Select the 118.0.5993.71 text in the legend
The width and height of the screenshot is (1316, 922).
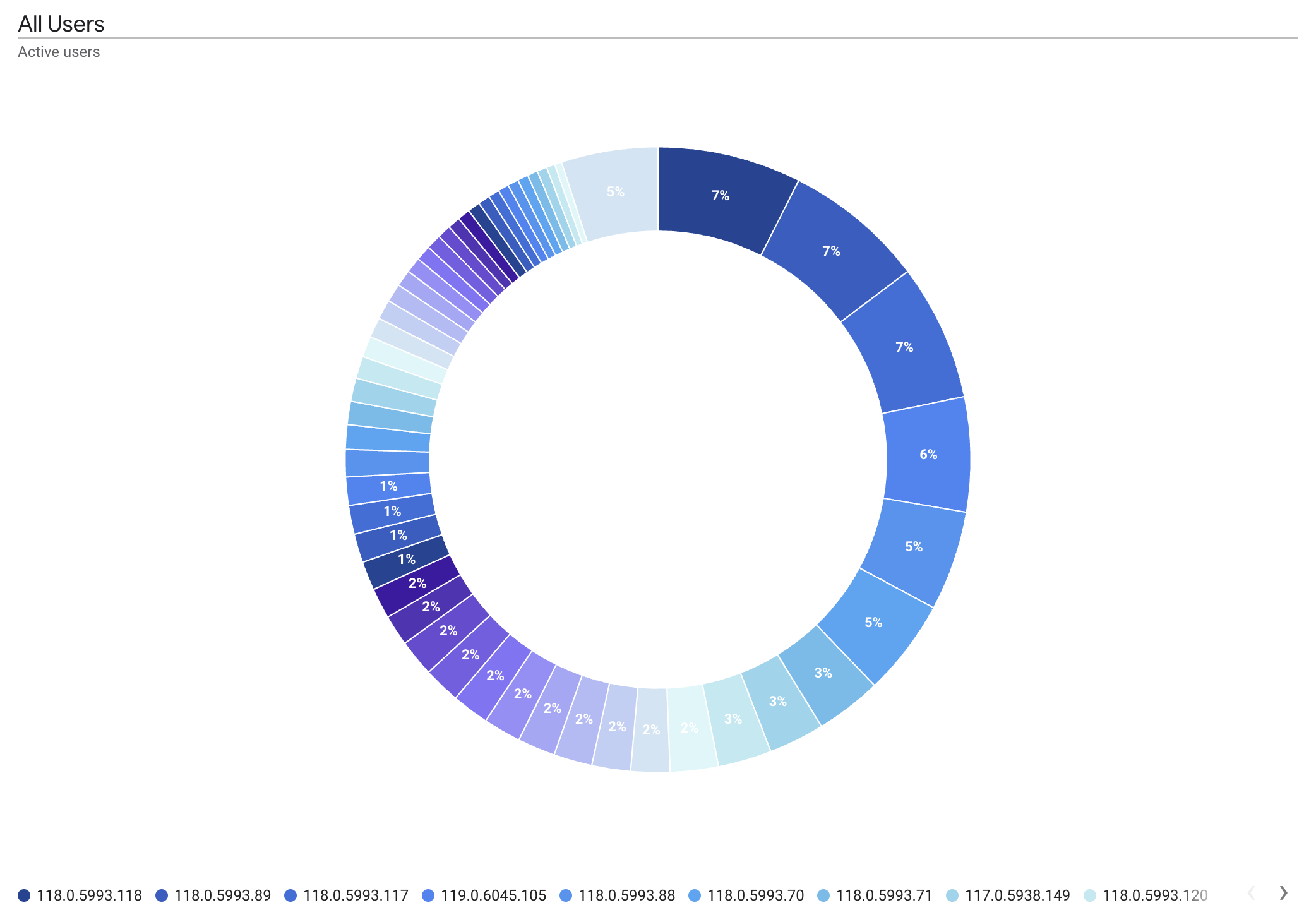(883, 895)
